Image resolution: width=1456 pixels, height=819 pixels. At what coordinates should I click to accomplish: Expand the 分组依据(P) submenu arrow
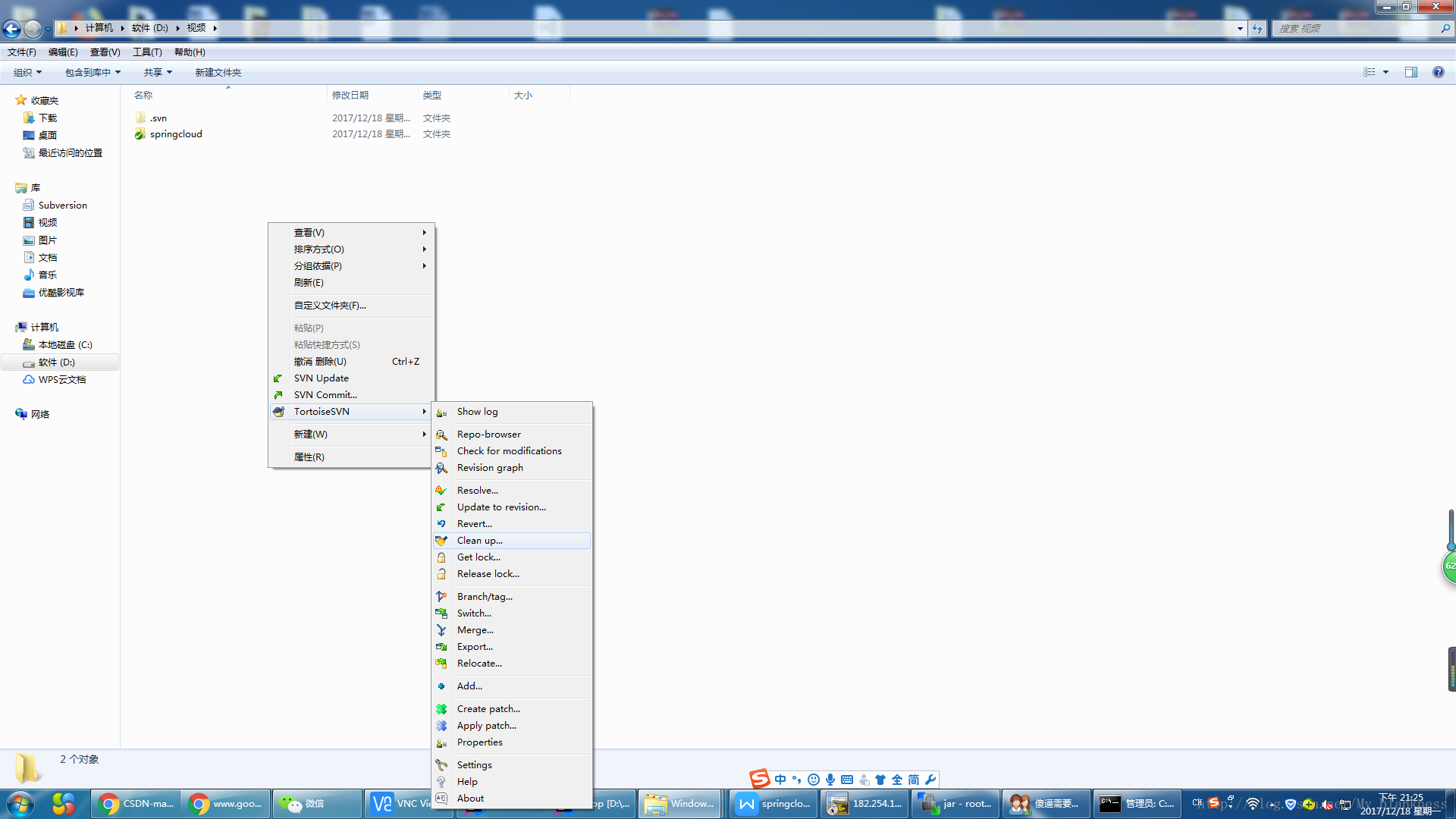[425, 266]
